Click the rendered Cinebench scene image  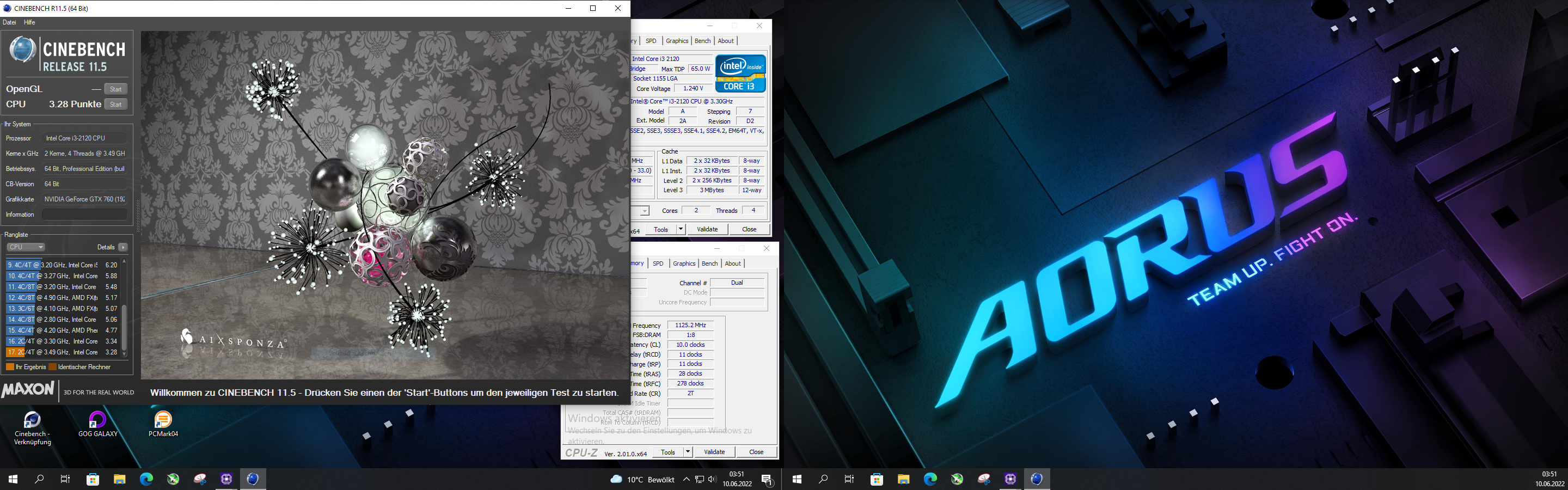point(385,205)
